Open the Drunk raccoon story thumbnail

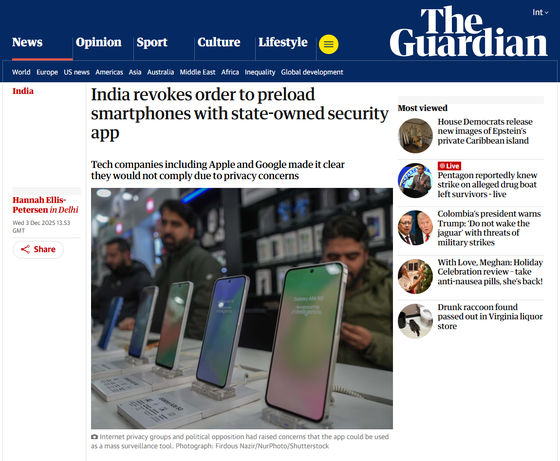click(x=415, y=321)
